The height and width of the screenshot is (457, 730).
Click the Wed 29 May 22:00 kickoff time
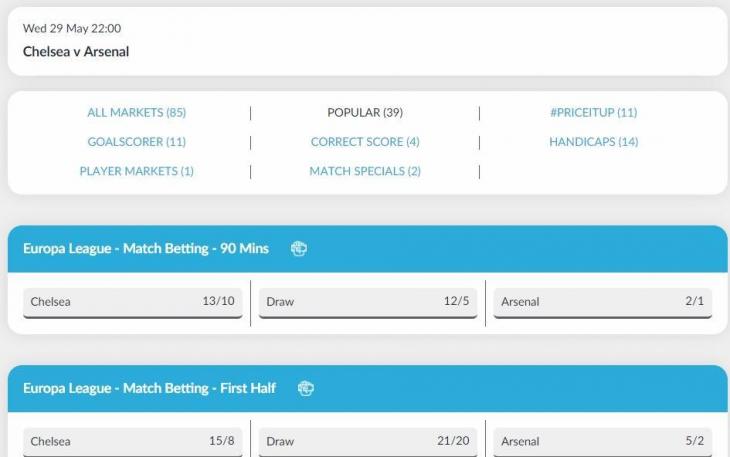(x=72, y=29)
